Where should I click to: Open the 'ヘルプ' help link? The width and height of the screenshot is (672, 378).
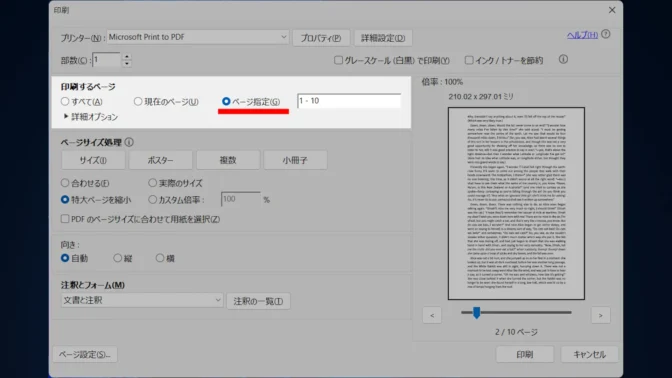pyautogui.click(x=582, y=35)
